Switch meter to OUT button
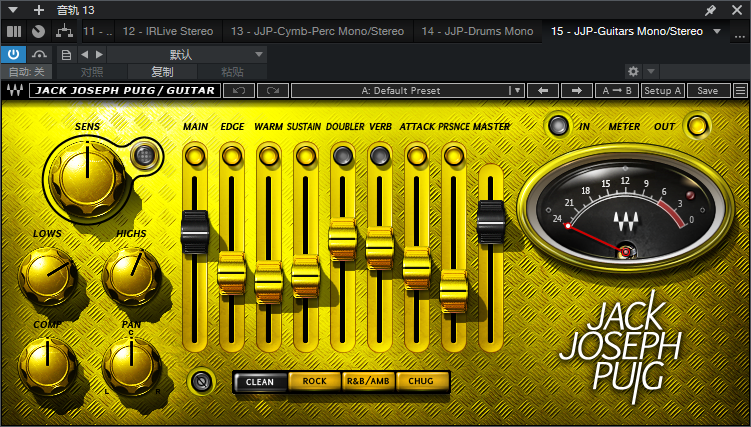The height and width of the screenshot is (427, 751). pos(697,126)
